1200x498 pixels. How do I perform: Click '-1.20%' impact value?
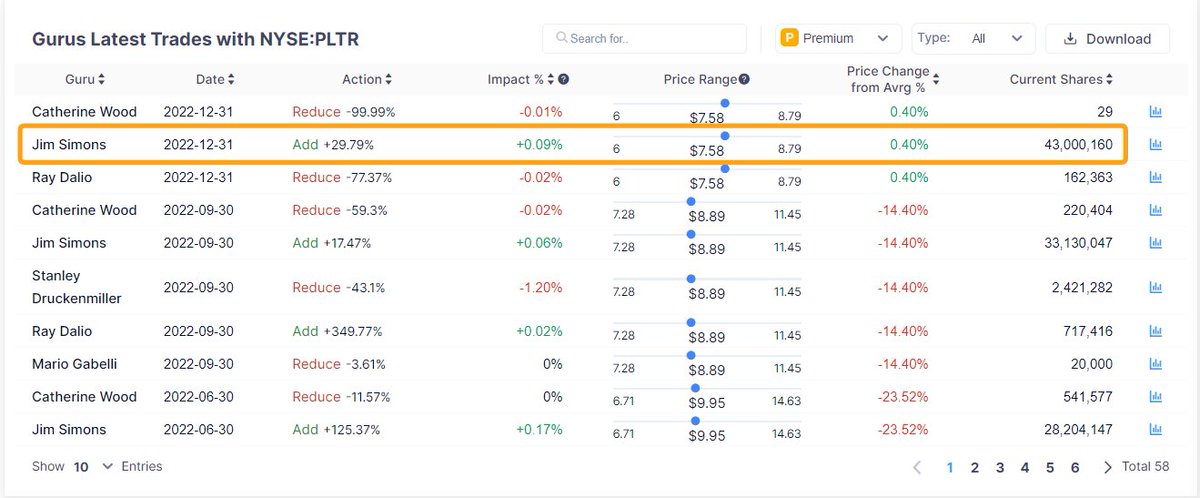(541, 287)
